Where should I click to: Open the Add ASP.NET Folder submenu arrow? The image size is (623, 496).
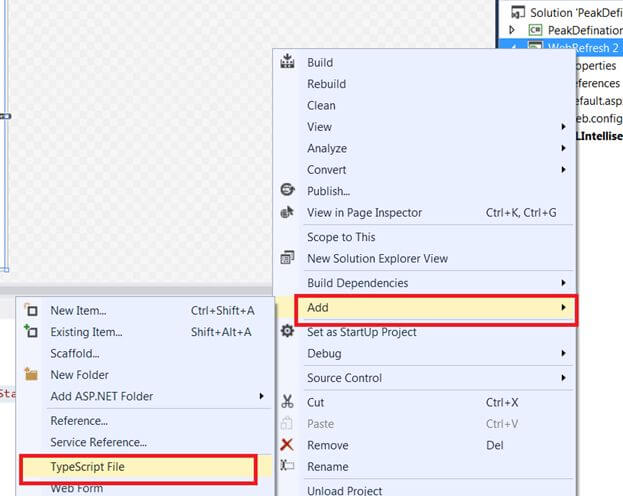[261, 396]
